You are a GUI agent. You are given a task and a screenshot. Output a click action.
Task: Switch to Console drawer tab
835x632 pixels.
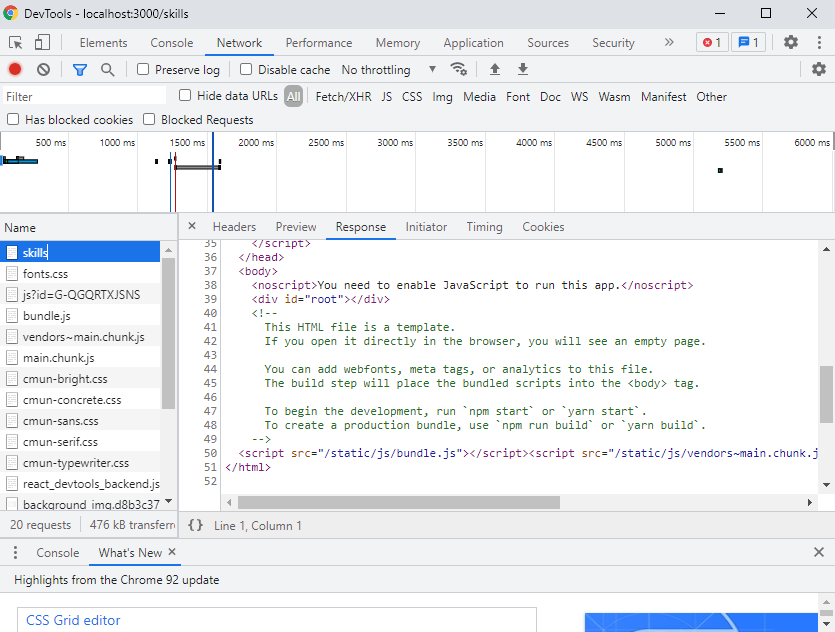click(58, 553)
